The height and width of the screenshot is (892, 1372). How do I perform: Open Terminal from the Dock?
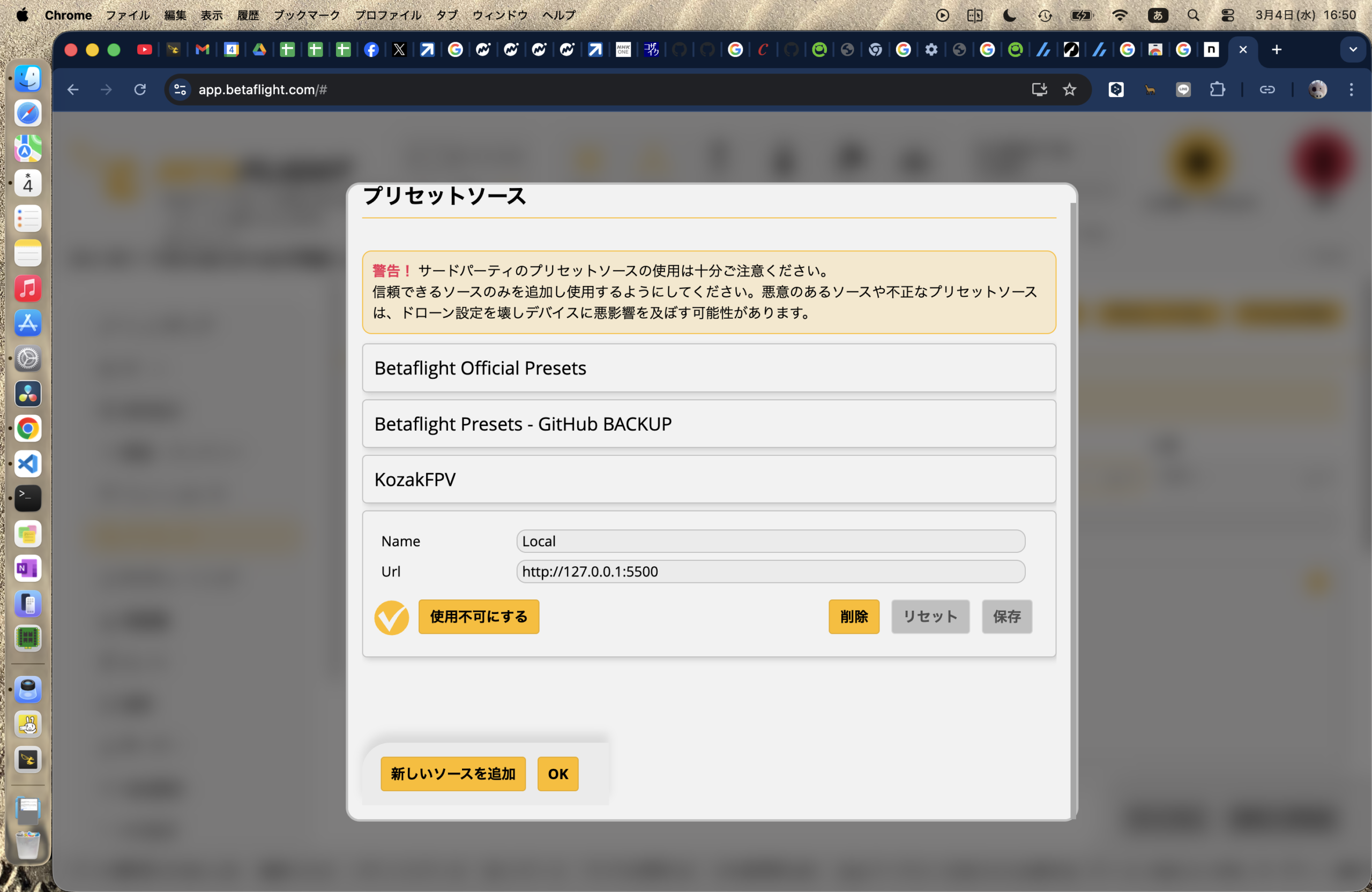[x=28, y=498]
